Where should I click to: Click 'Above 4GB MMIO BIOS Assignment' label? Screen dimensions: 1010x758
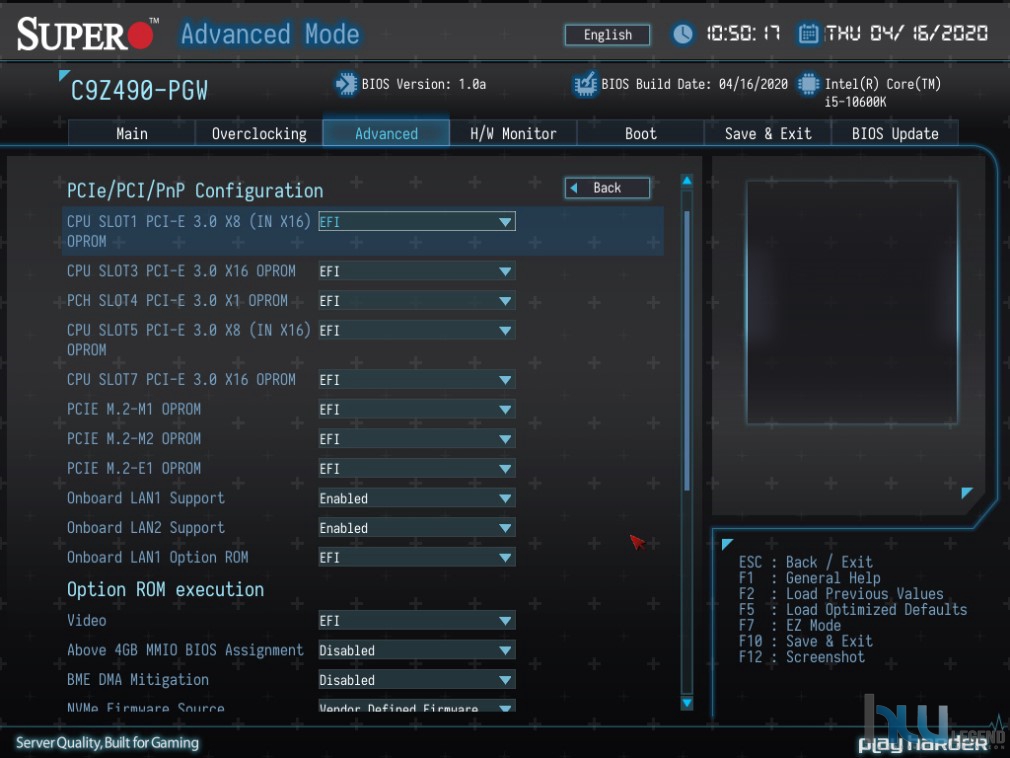[x=185, y=650]
